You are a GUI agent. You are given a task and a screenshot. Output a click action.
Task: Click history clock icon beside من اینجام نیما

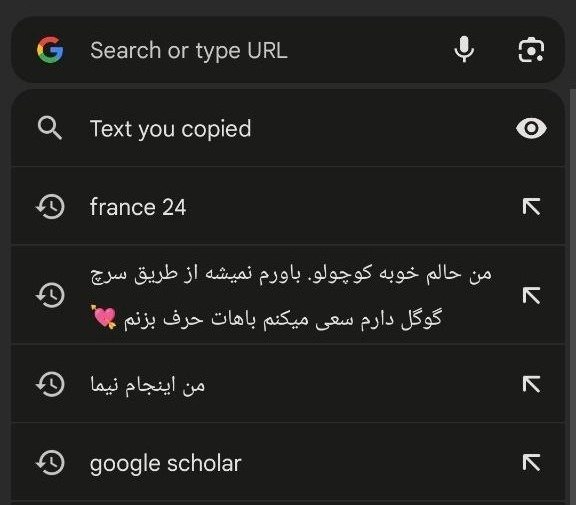tap(50, 384)
